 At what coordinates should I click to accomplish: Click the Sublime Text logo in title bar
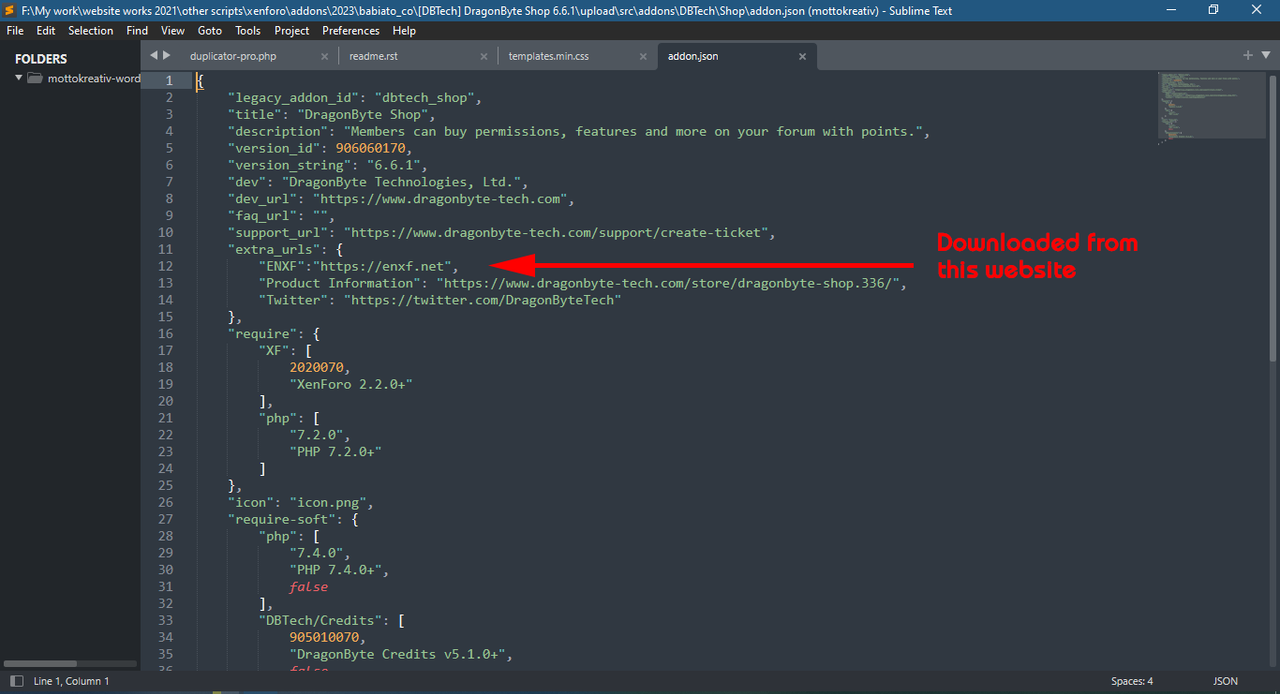tap(9, 10)
